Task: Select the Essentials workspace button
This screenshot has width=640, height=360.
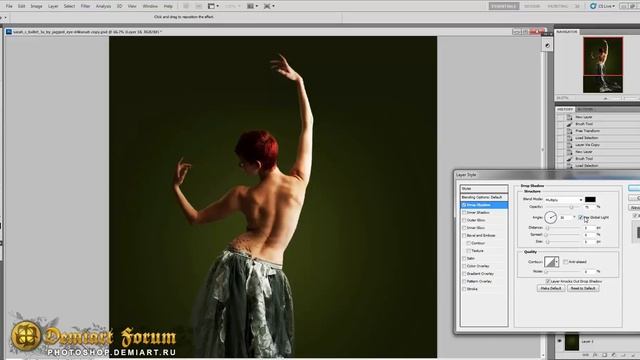Action: tap(504, 6)
